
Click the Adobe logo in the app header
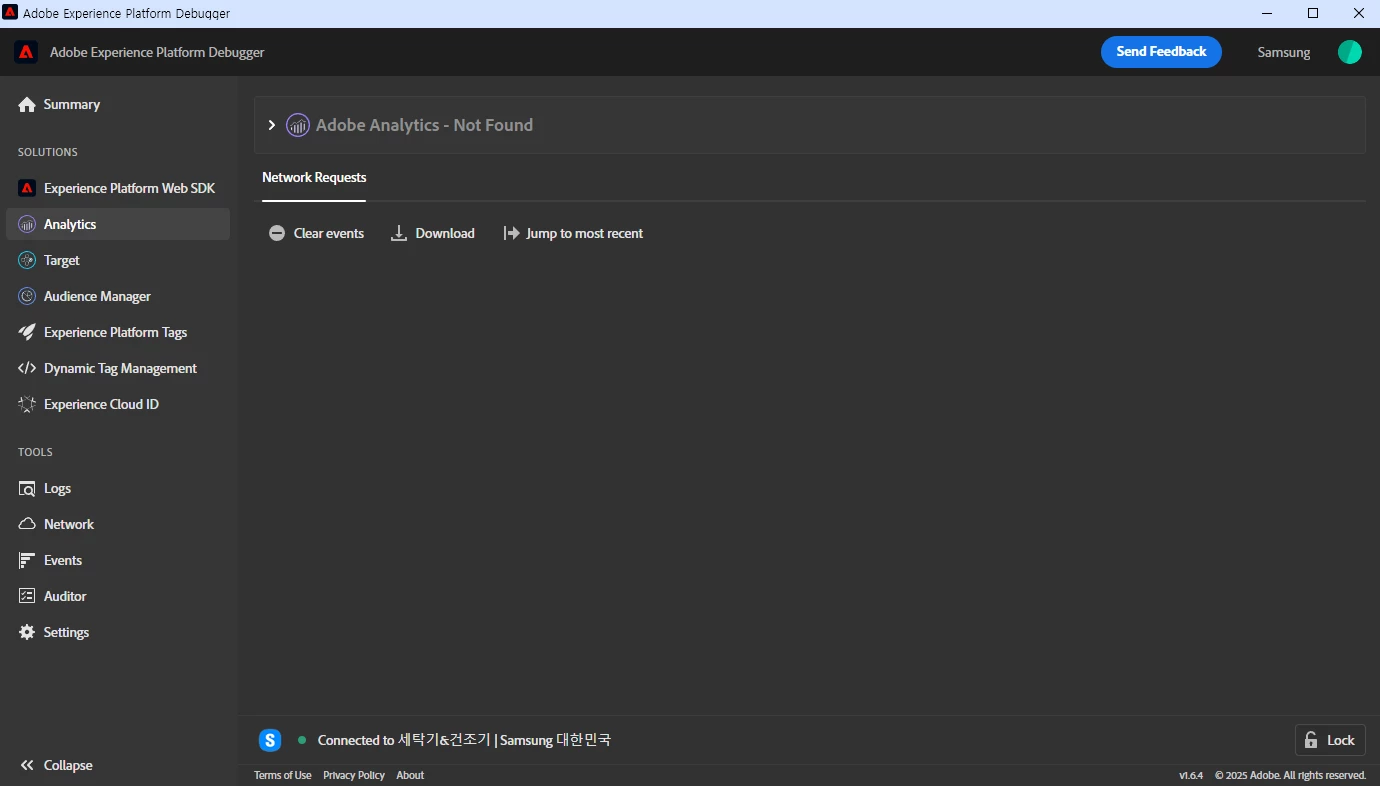[x=26, y=52]
